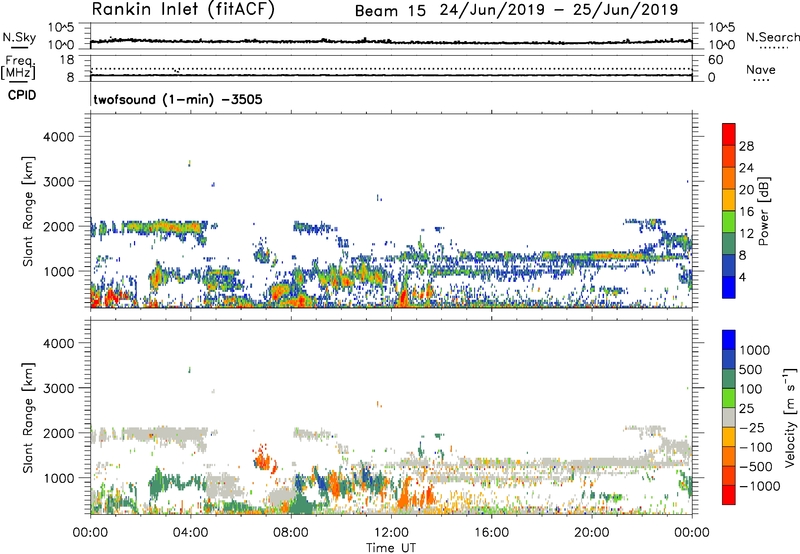
Task: Click the frequency axis label 18
Action: point(67,60)
